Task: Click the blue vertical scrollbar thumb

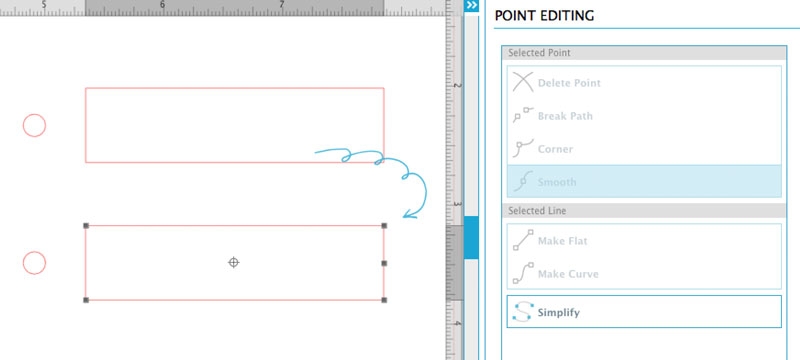Action: point(471,237)
